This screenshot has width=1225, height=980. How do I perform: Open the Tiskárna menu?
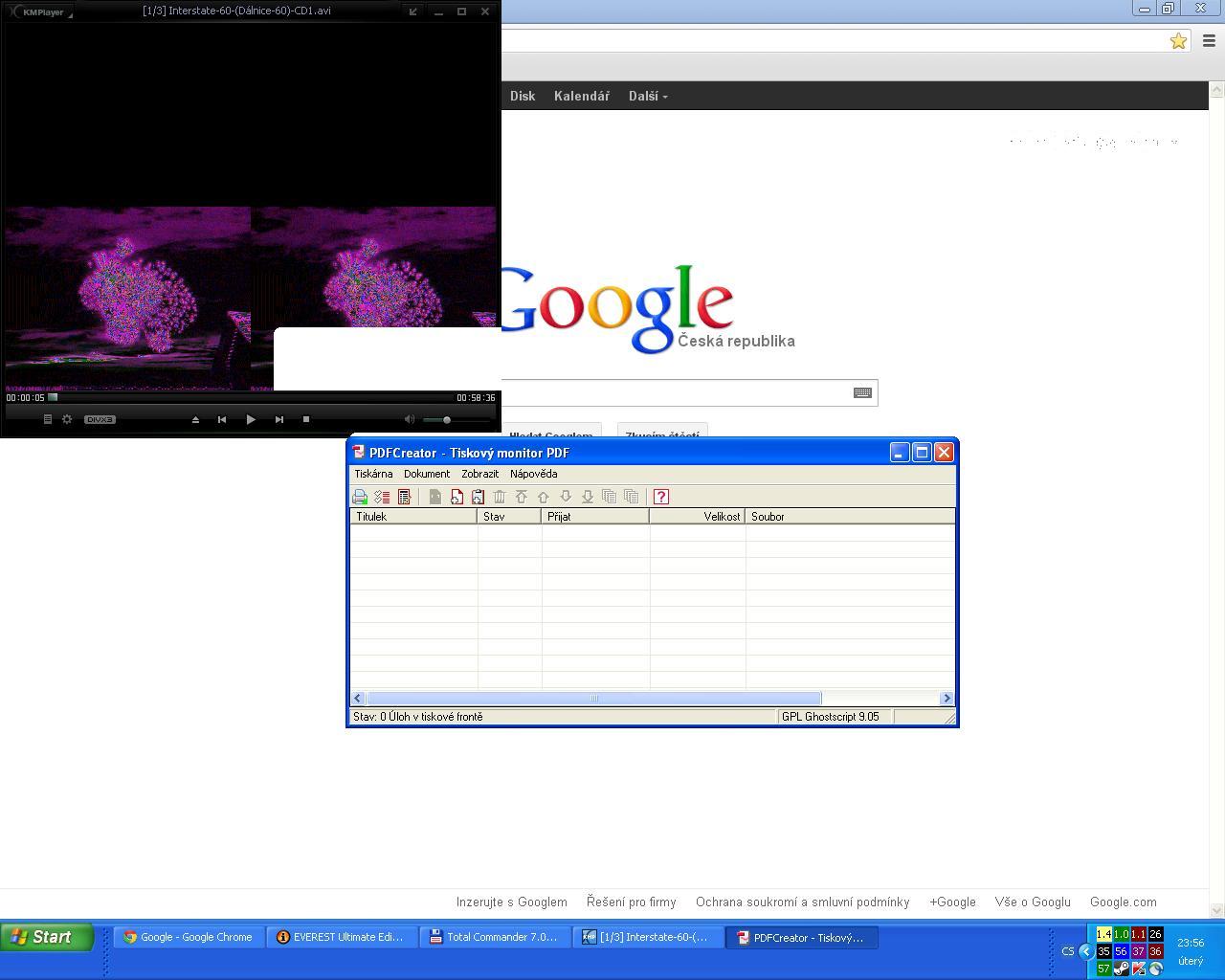tap(373, 474)
